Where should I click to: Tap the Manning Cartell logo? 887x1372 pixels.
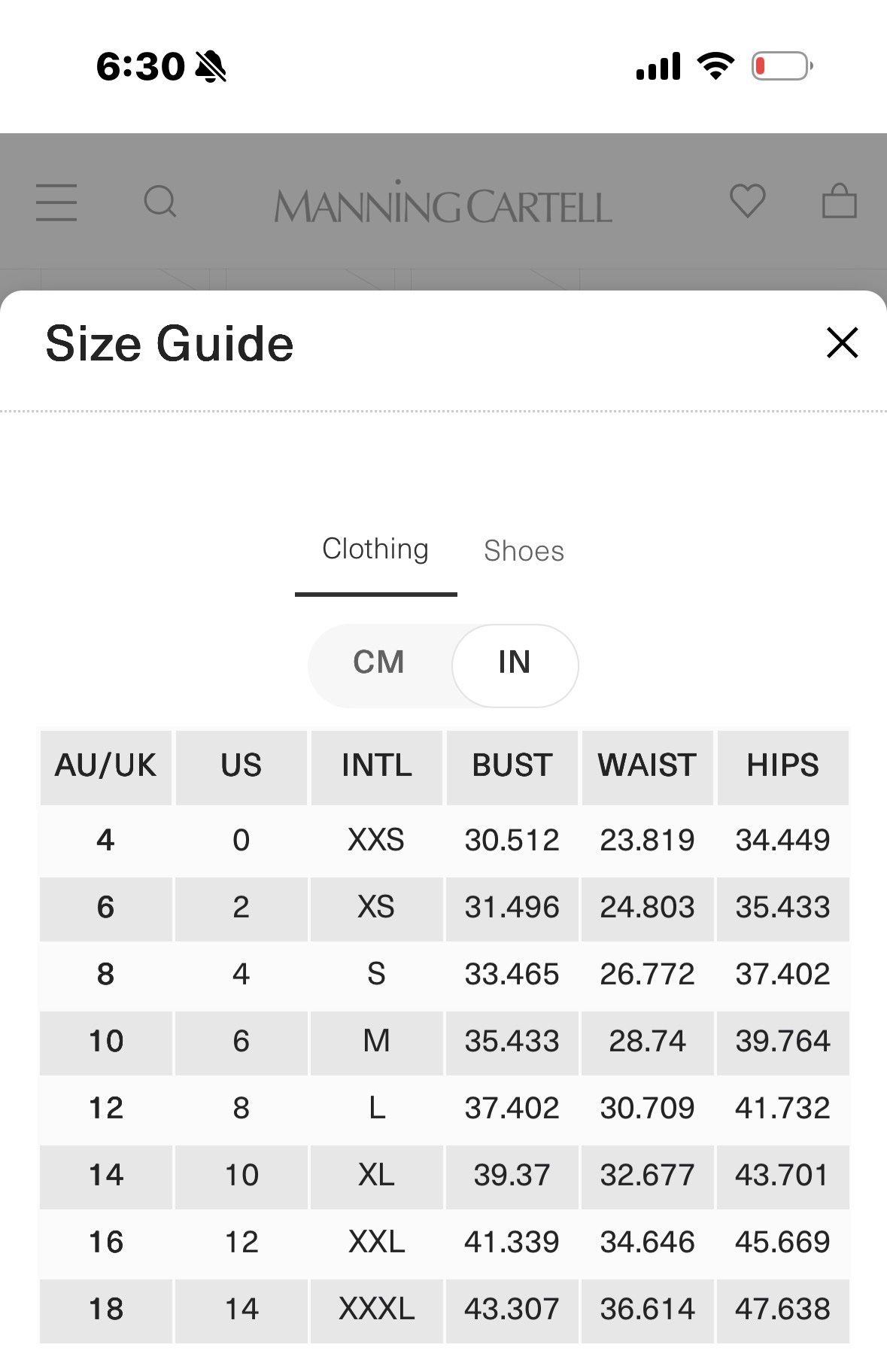(x=443, y=203)
